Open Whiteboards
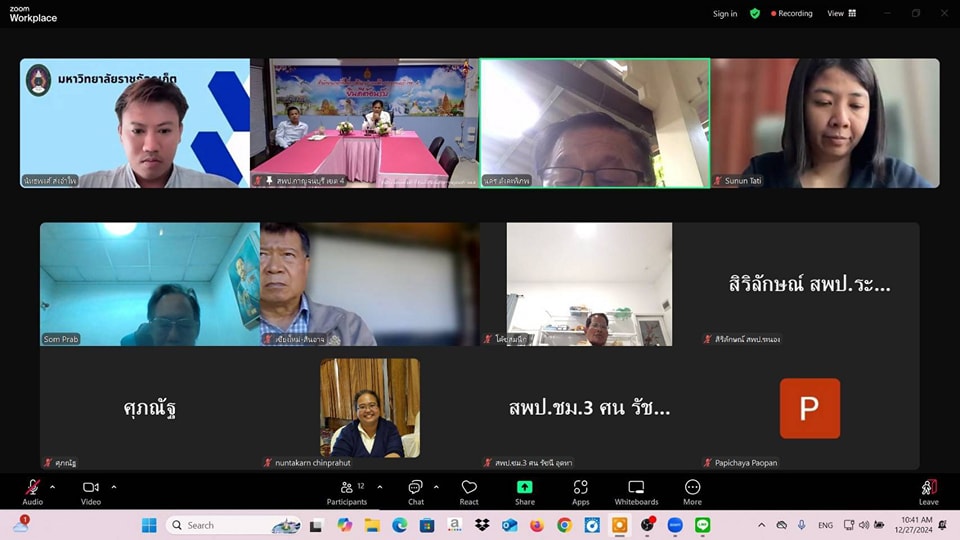 tap(636, 492)
